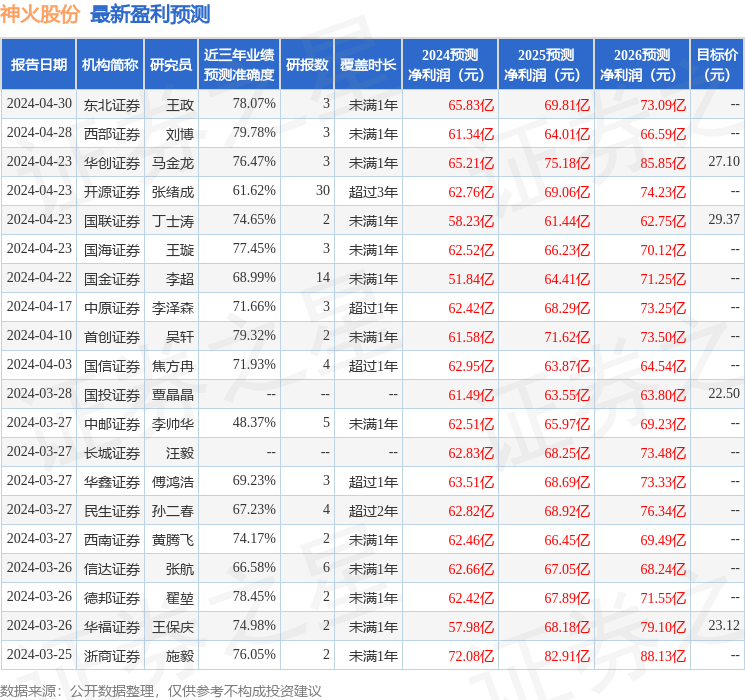
Task: Select the 信达证券 cell
Action: (x=112, y=569)
